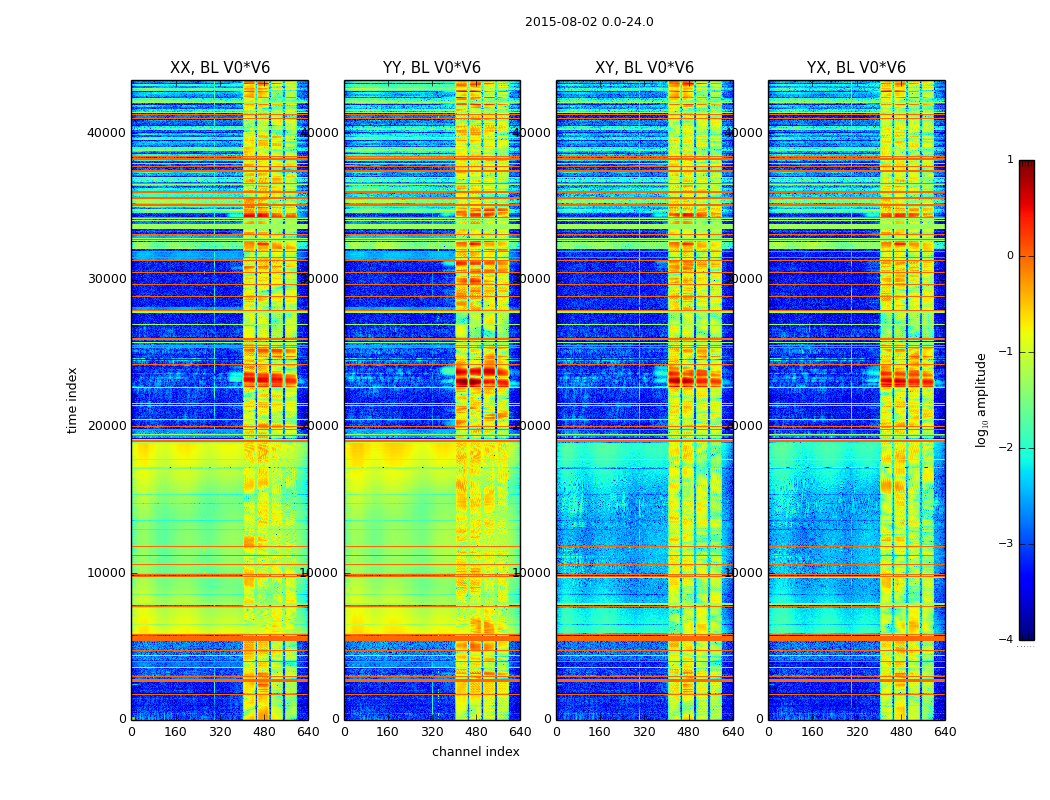Click the figure title 2015-08-02 0.0-24.0
Image resolution: width=1050 pixels, height=800 pixels.
(x=589, y=22)
